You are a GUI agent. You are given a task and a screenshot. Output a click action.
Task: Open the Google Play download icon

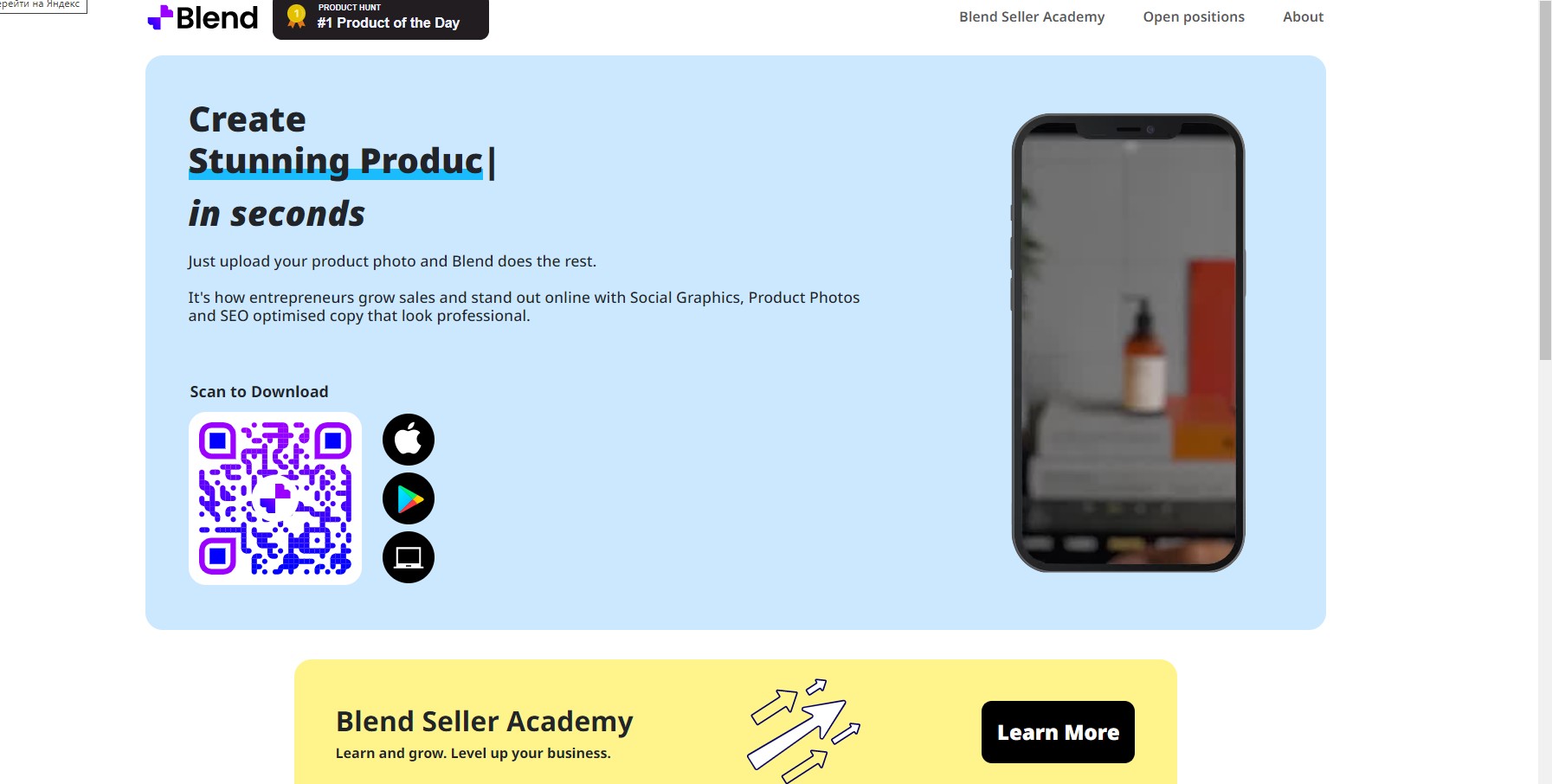(x=409, y=498)
